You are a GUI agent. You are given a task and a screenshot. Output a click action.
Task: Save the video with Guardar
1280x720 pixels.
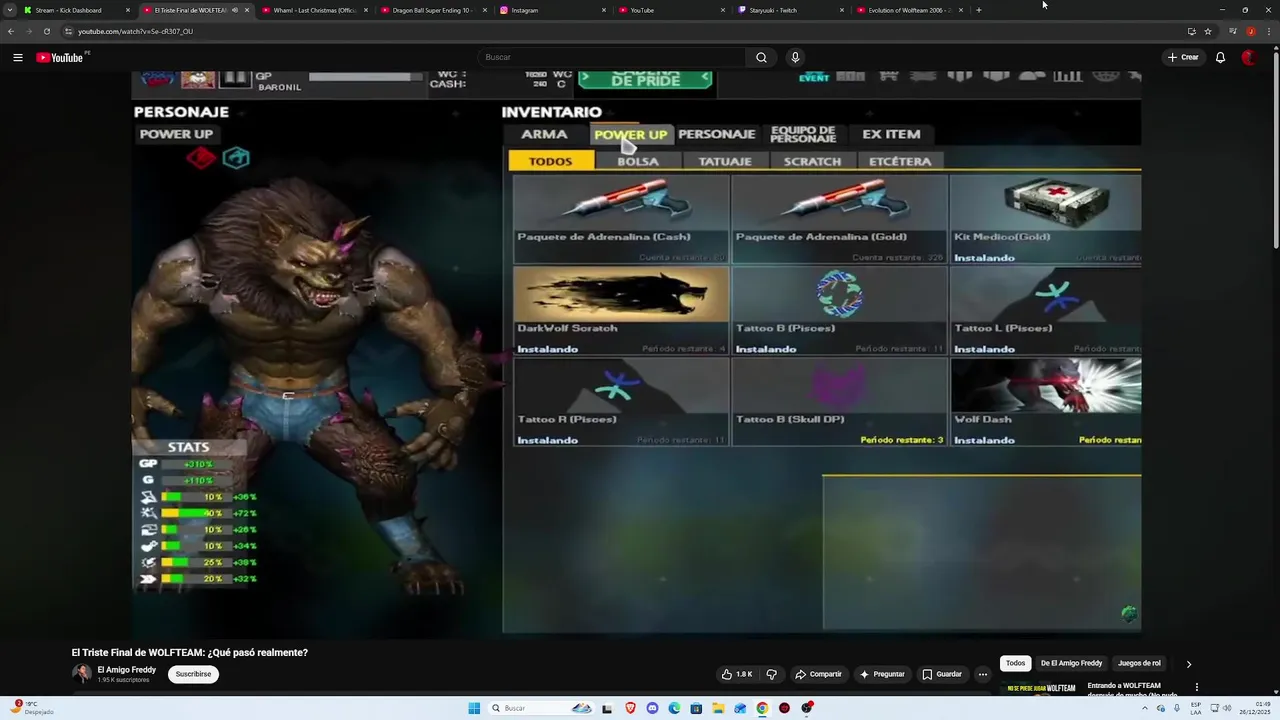pos(942,674)
